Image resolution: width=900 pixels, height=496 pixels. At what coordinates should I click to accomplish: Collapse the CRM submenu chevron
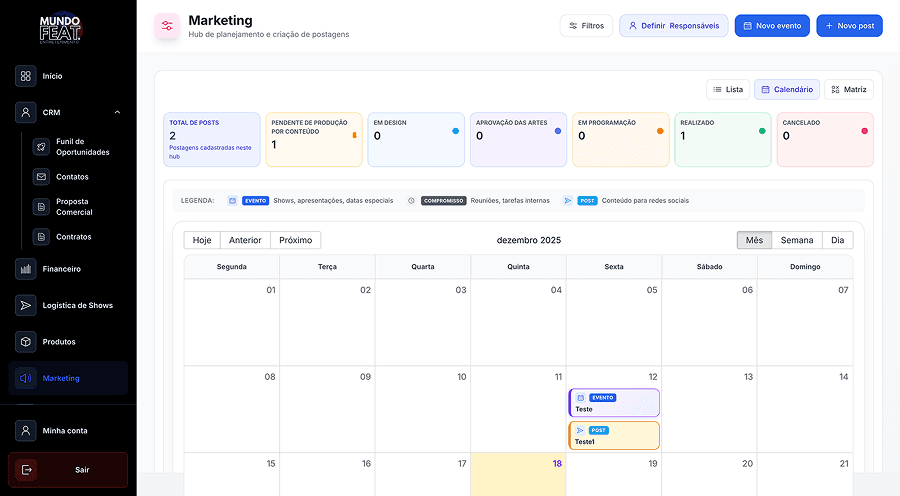[x=118, y=113]
